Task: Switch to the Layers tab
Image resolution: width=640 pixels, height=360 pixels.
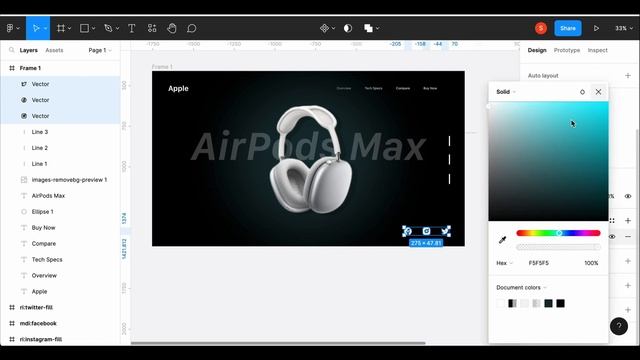Action: [29, 50]
